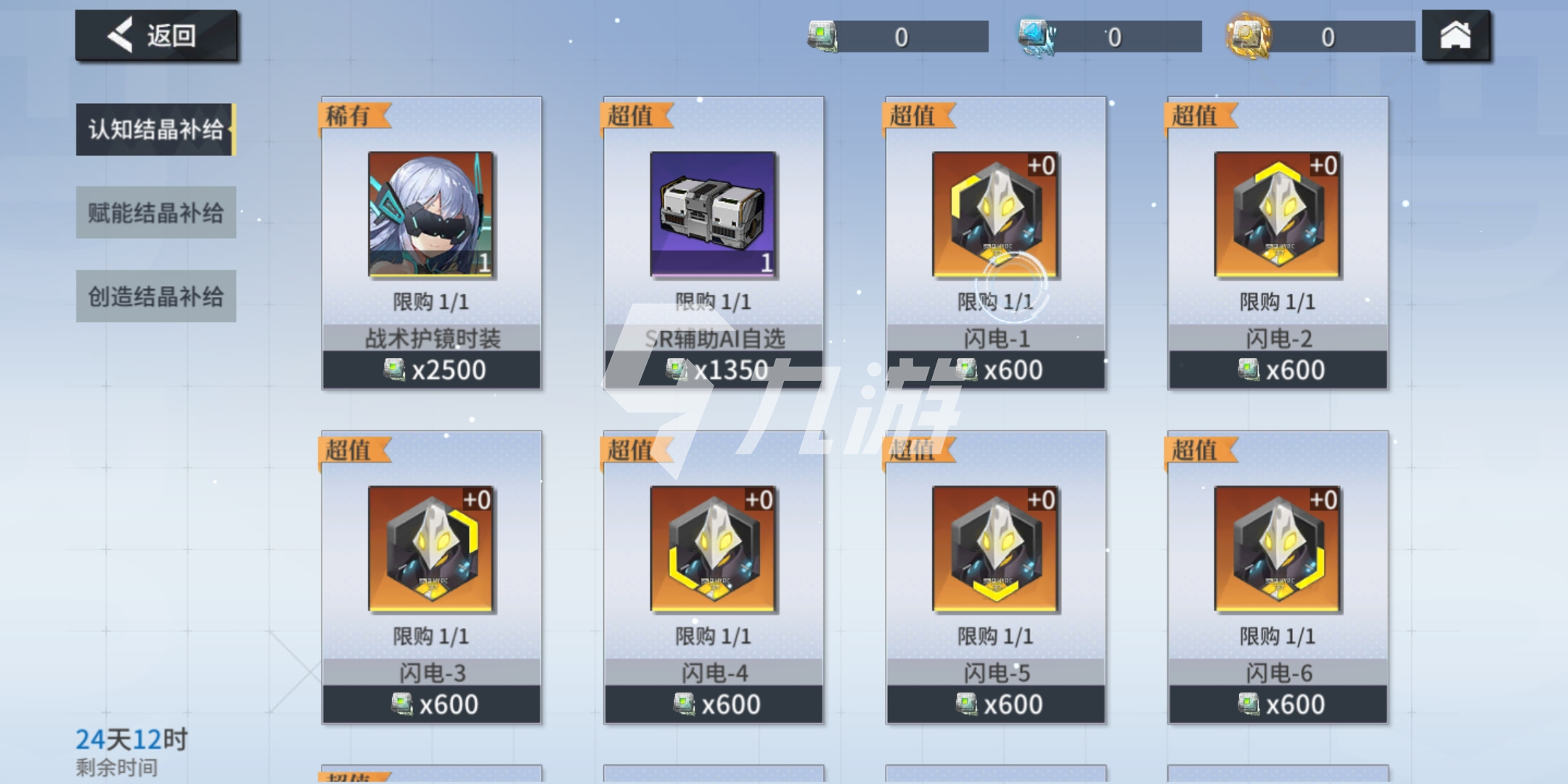Tap the blue crystal currency icon
The image size is (1568, 784).
pos(1037,36)
